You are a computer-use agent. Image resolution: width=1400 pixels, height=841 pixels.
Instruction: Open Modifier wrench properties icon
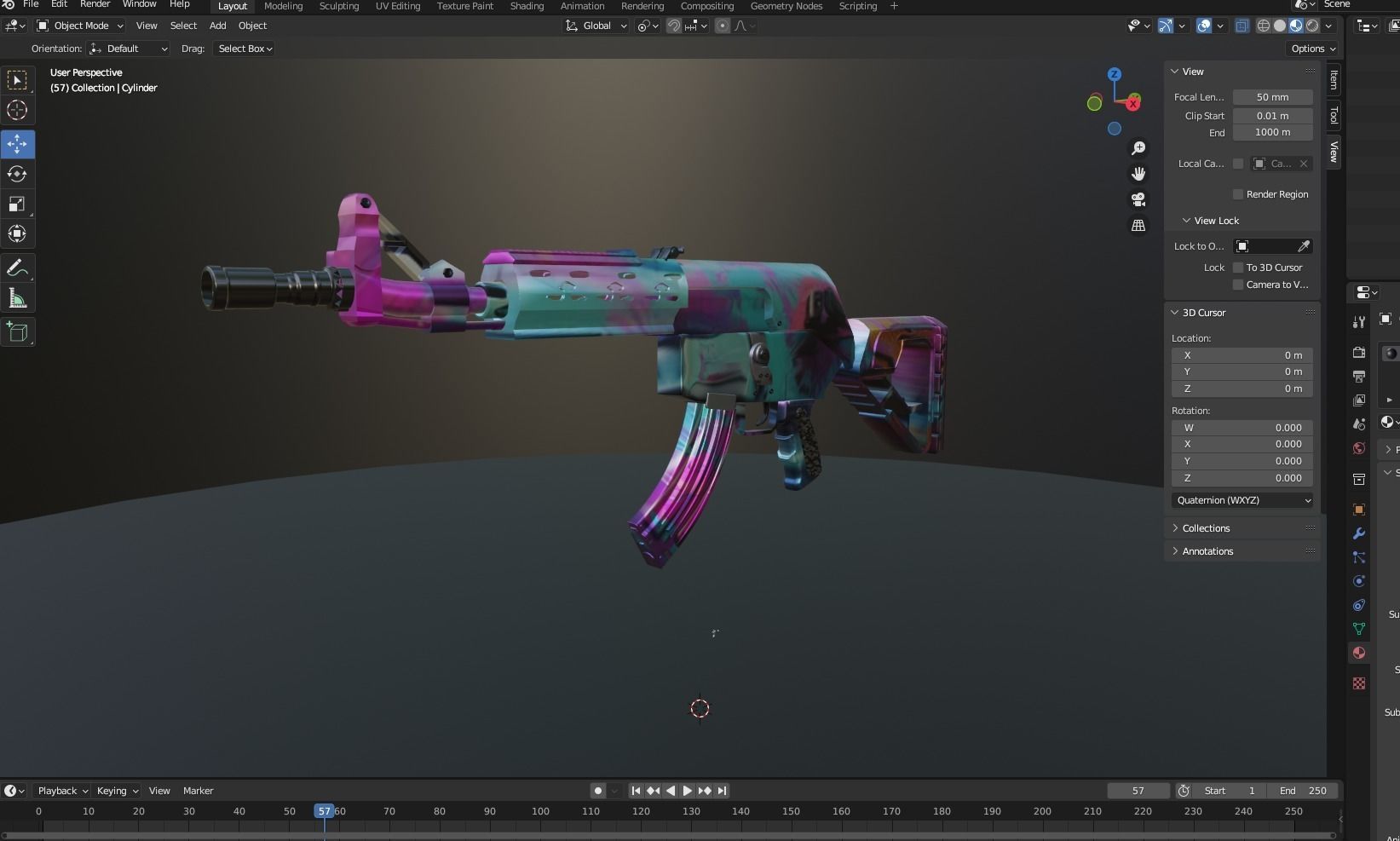tap(1359, 533)
